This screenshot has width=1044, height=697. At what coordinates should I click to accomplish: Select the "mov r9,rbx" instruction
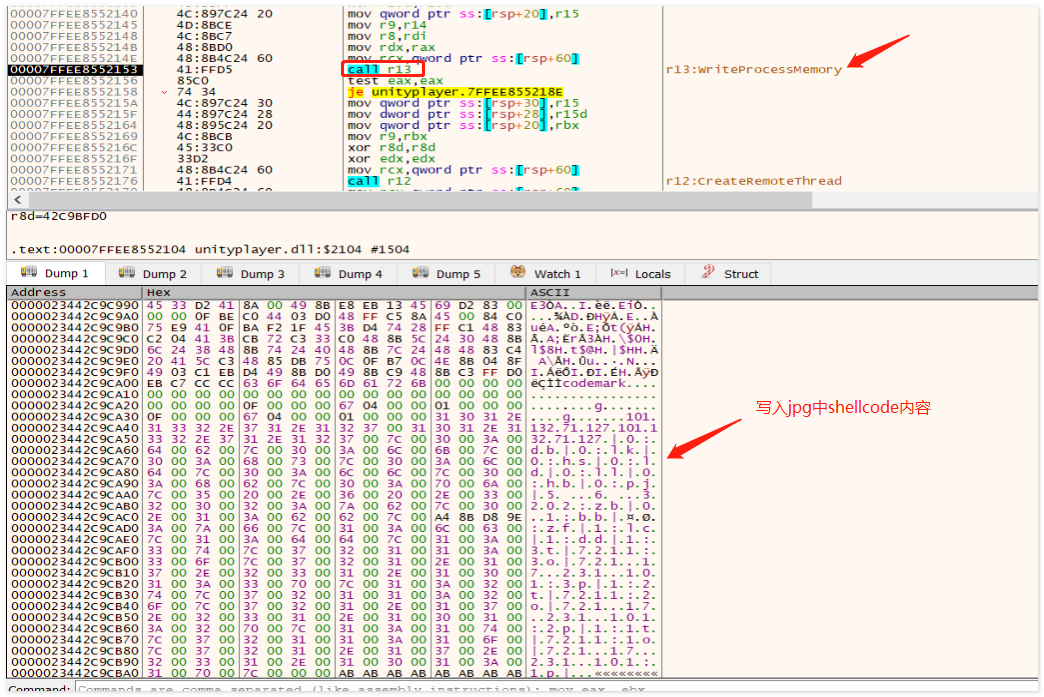coord(388,136)
